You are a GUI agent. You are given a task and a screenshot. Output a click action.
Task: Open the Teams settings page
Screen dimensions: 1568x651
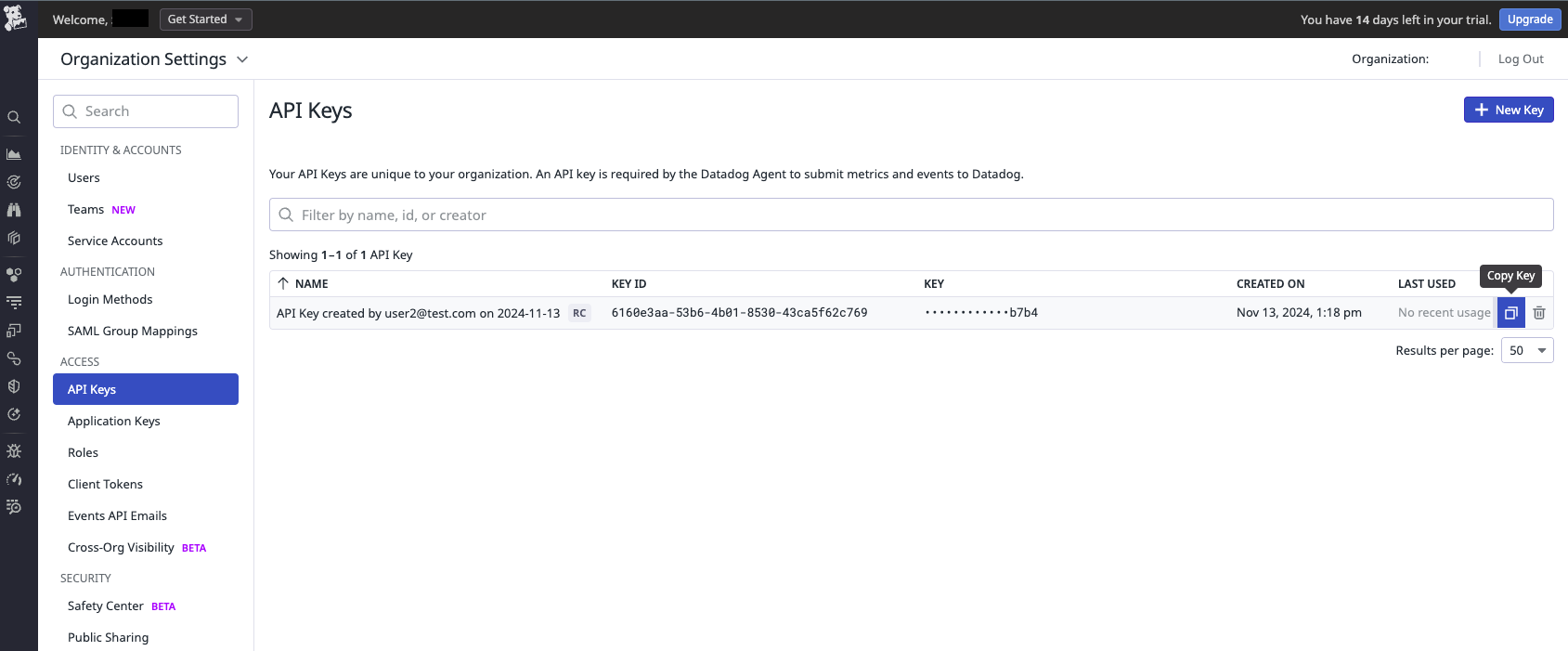click(85, 210)
